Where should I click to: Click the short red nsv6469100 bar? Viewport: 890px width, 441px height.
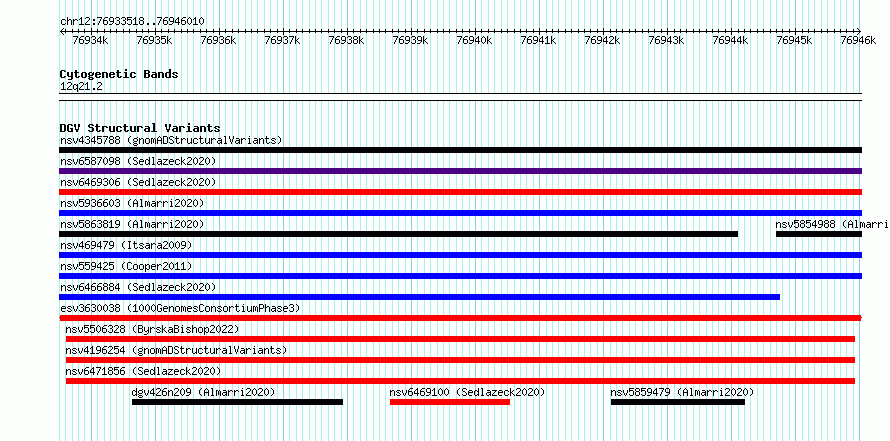point(450,402)
